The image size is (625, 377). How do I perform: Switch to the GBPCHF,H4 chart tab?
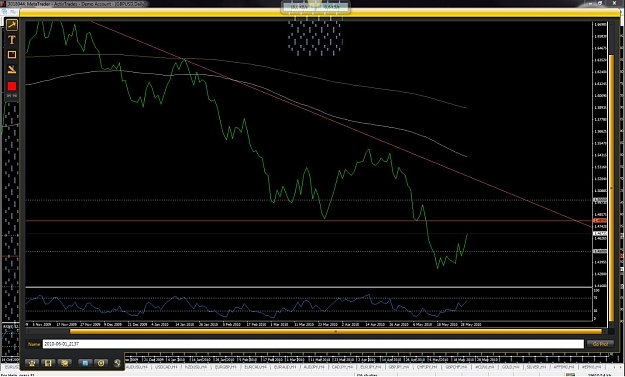pos(456,367)
